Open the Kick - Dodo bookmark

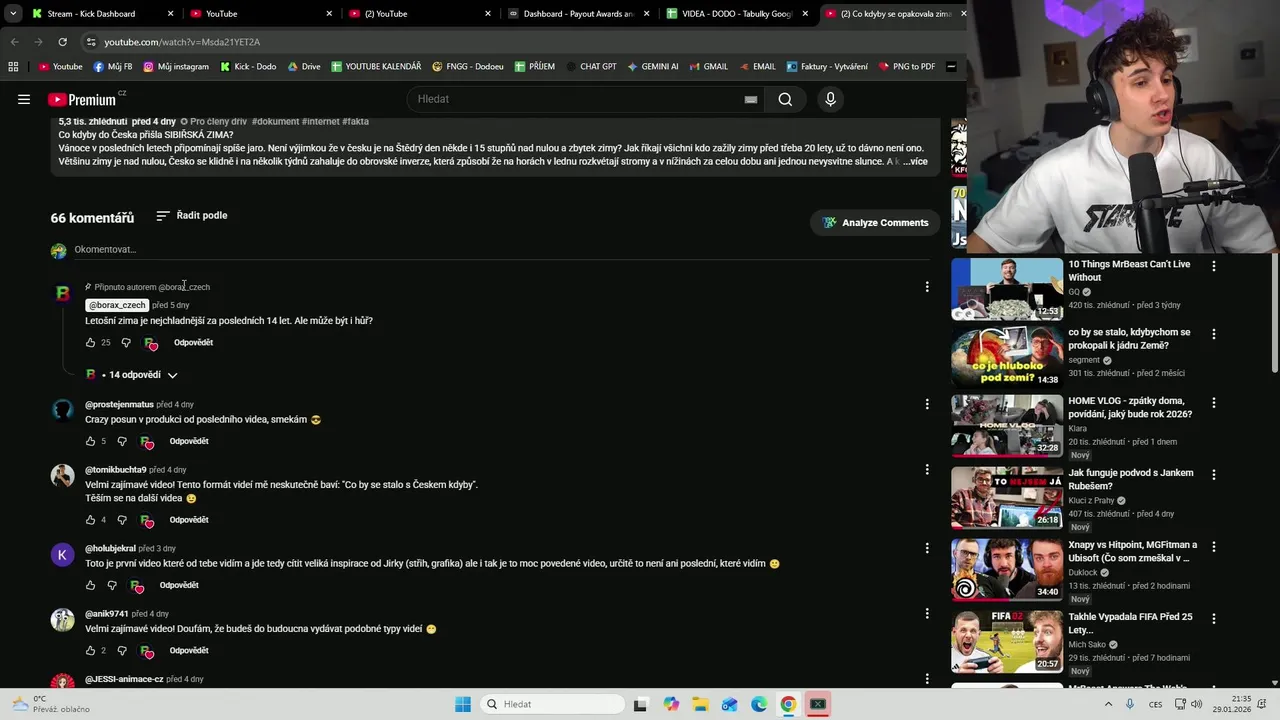(248, 67)
